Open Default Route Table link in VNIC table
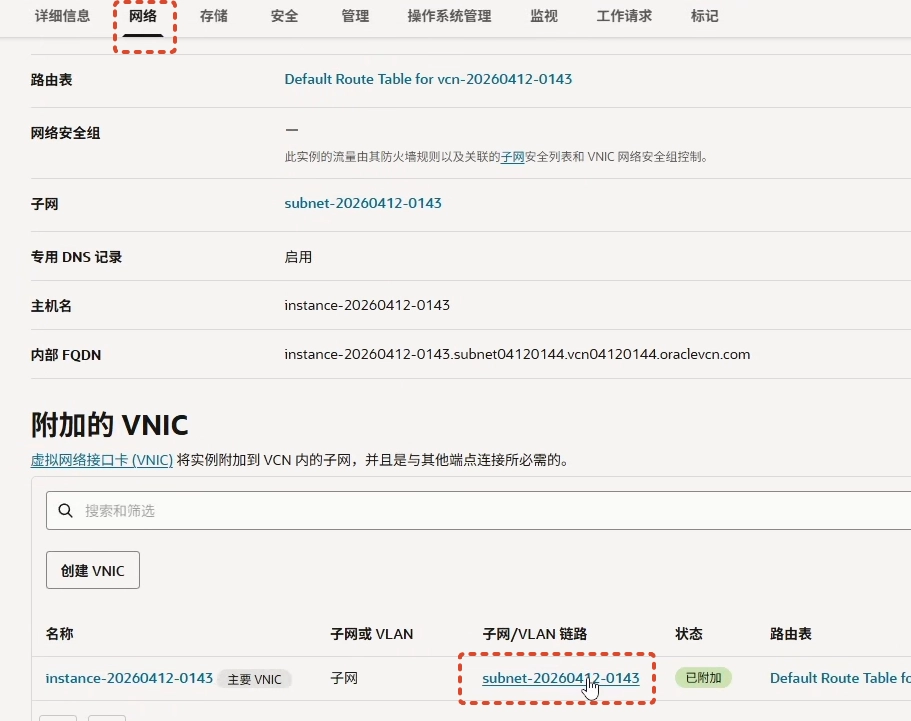Image resolution: width=911 pixels, height=721 pixels. coord(838,678)
